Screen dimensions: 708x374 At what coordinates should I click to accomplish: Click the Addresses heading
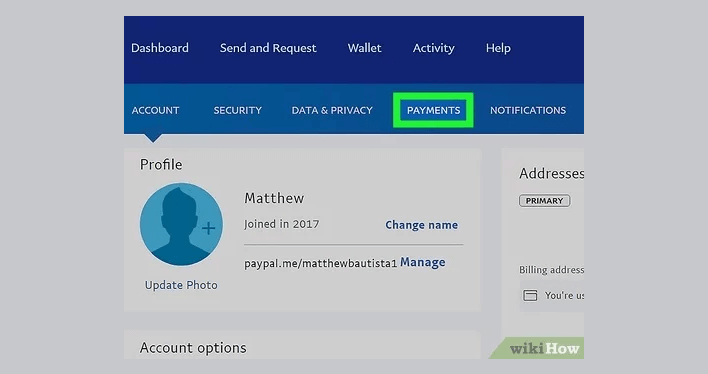click(x=551, y=173)
